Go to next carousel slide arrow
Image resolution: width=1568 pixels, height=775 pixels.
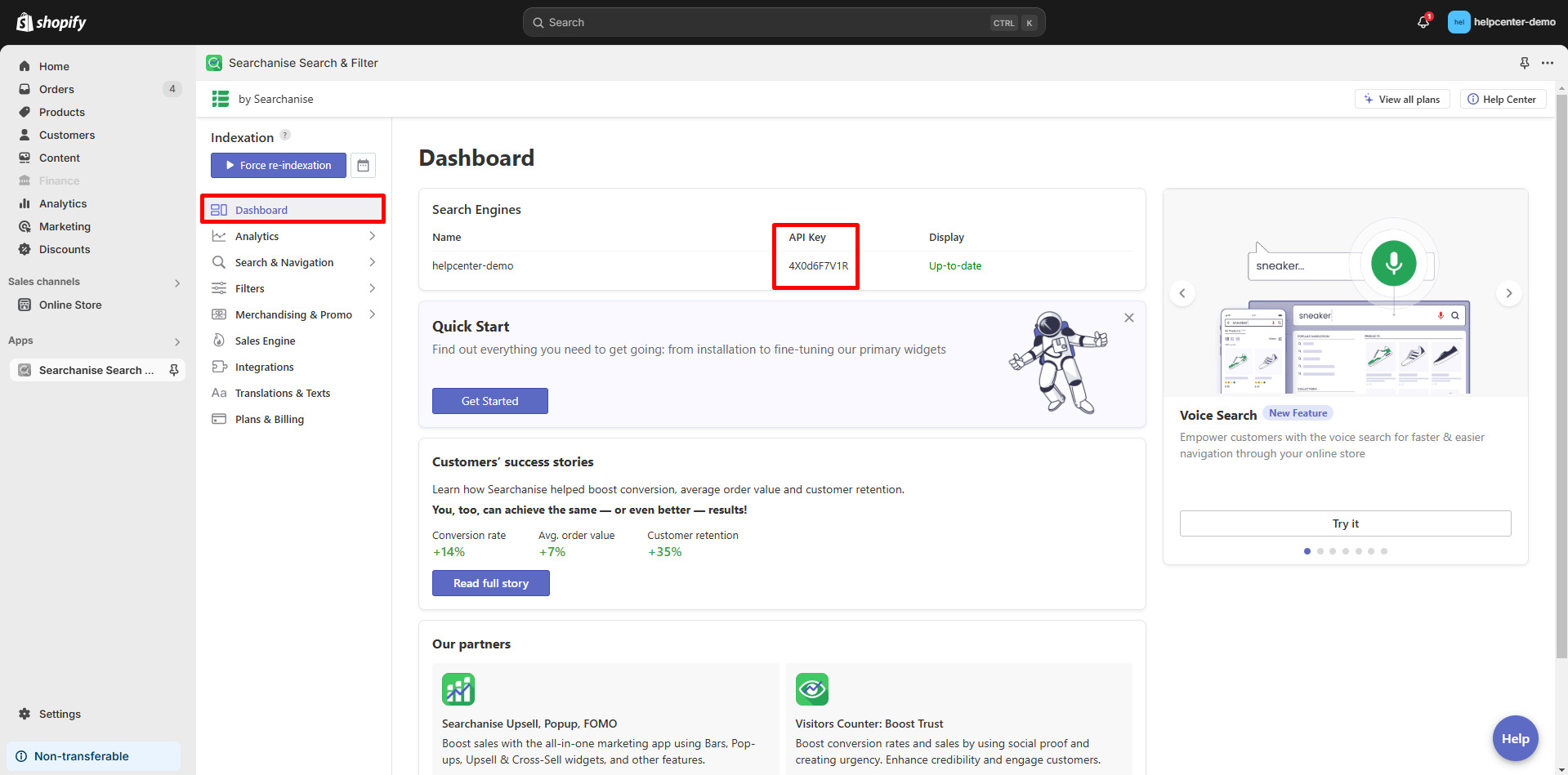[1508, 293]
